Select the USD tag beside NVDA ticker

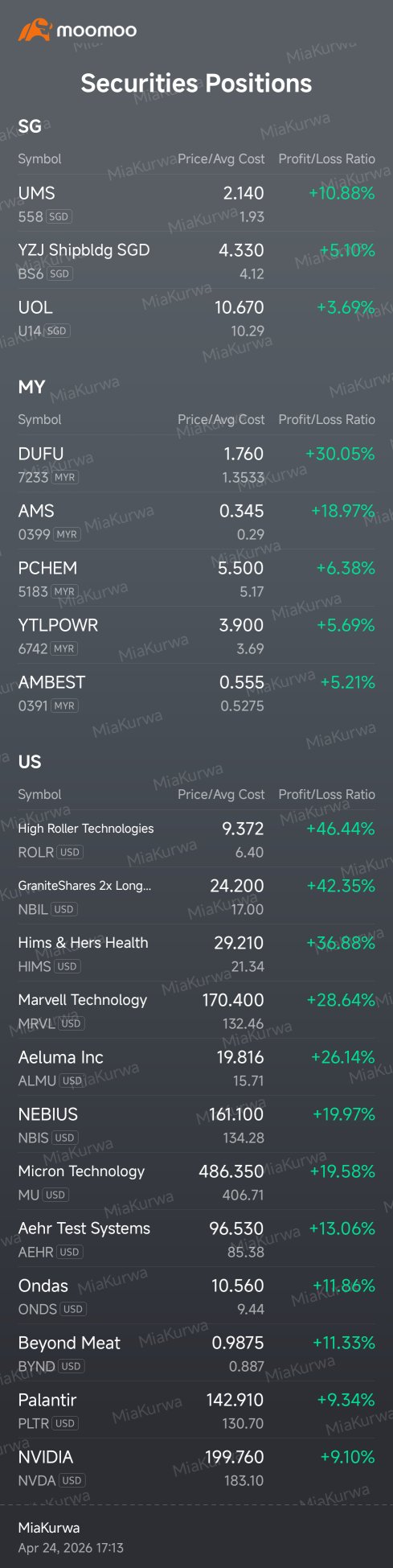click(72, 1480)
